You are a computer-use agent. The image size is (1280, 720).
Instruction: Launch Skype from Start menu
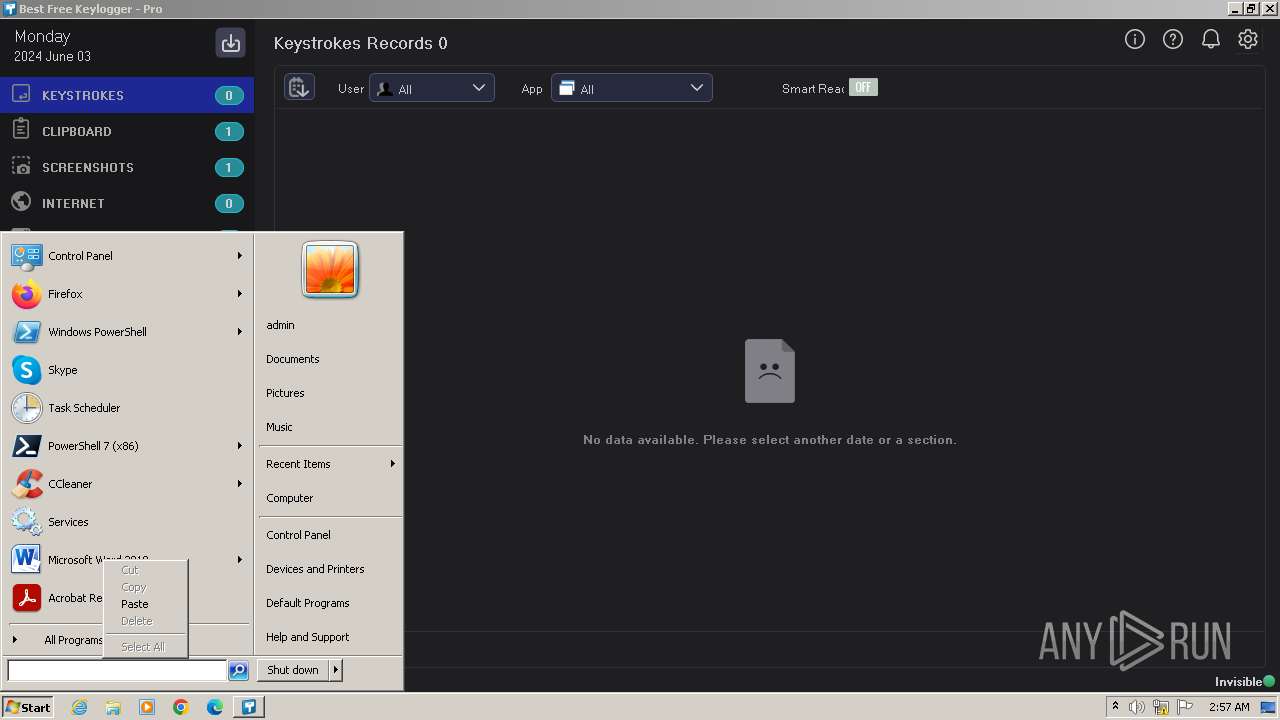[127, 370]
